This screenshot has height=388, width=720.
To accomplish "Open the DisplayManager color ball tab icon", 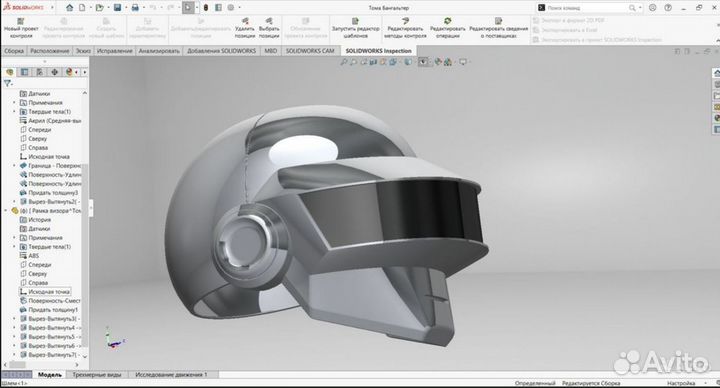I will (69, 72).
